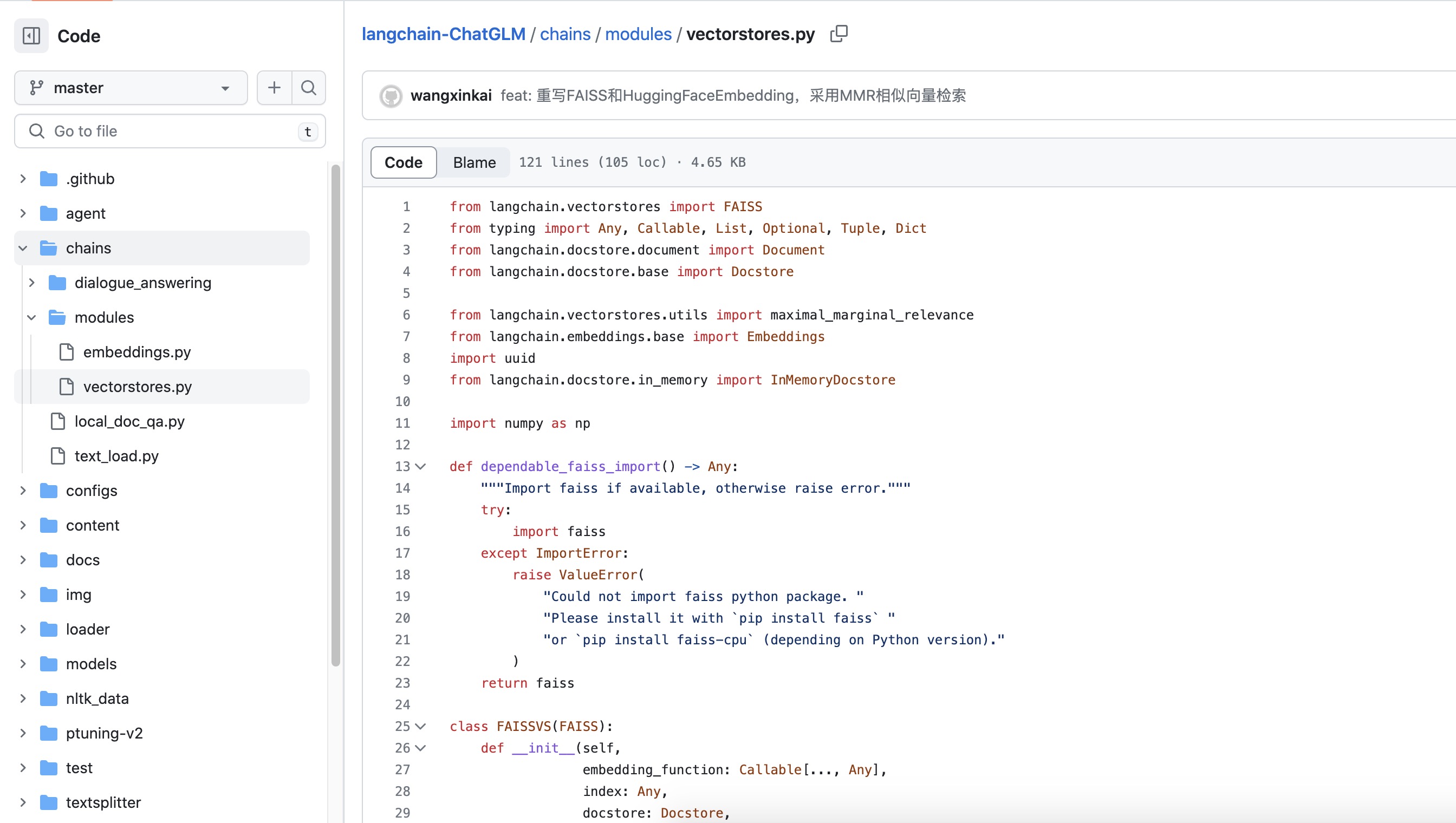Open the loader folder

[x=88, y=629]
